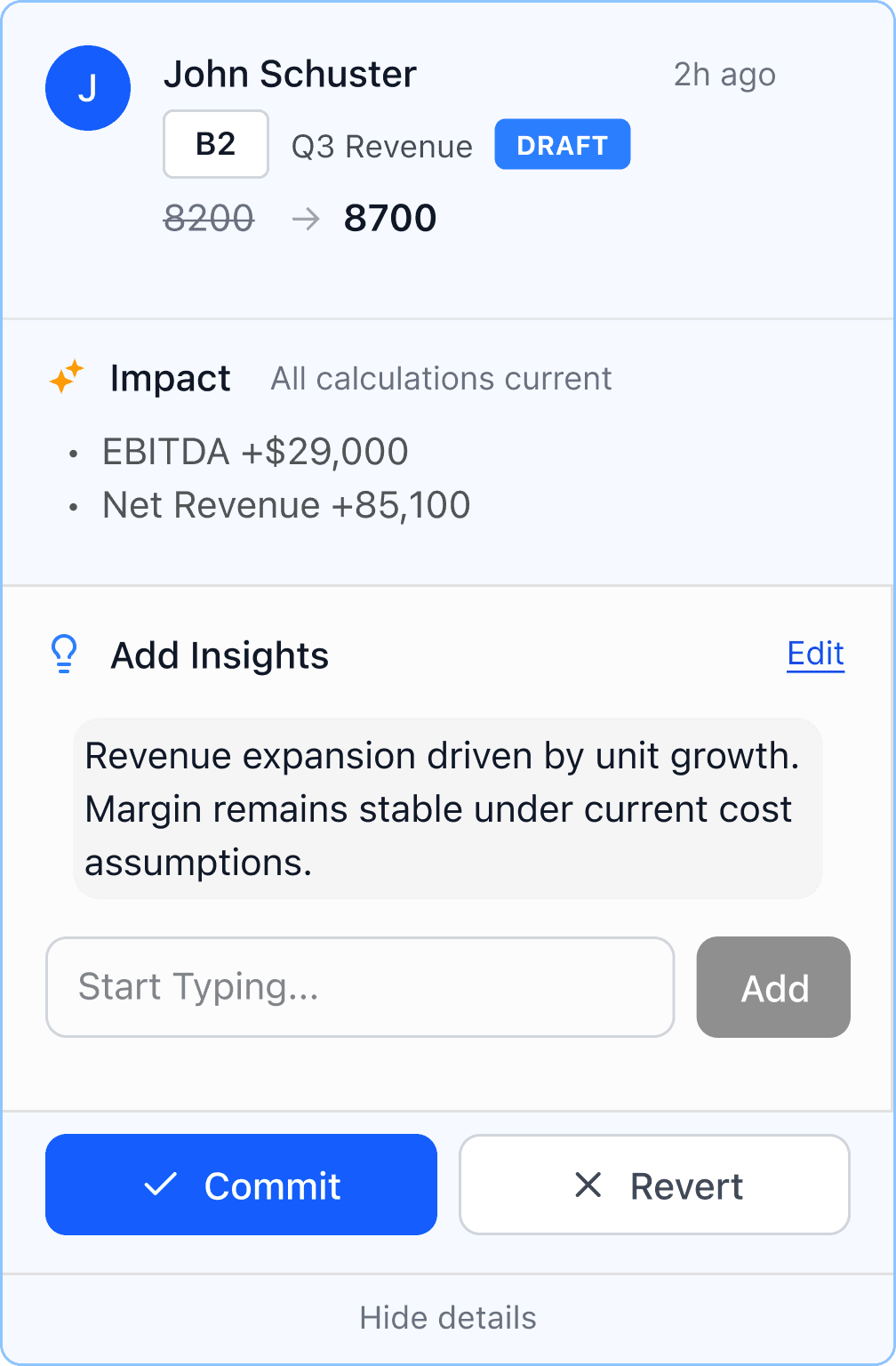Click the X icon on Revert
Screen dimensions: 896x1366
(x=588, y=1185)
